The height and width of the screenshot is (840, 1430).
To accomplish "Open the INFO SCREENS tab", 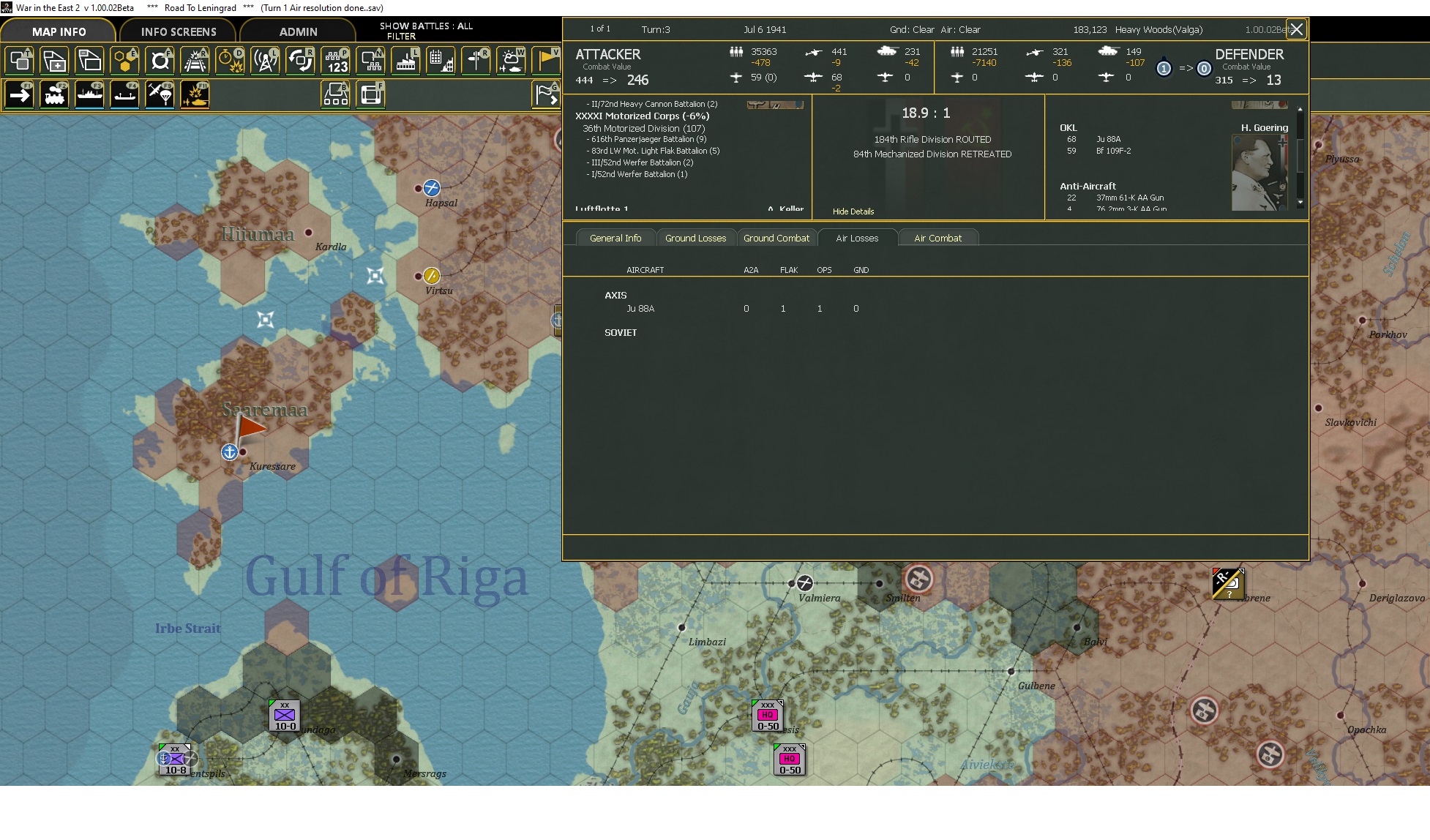I will 179,31.
